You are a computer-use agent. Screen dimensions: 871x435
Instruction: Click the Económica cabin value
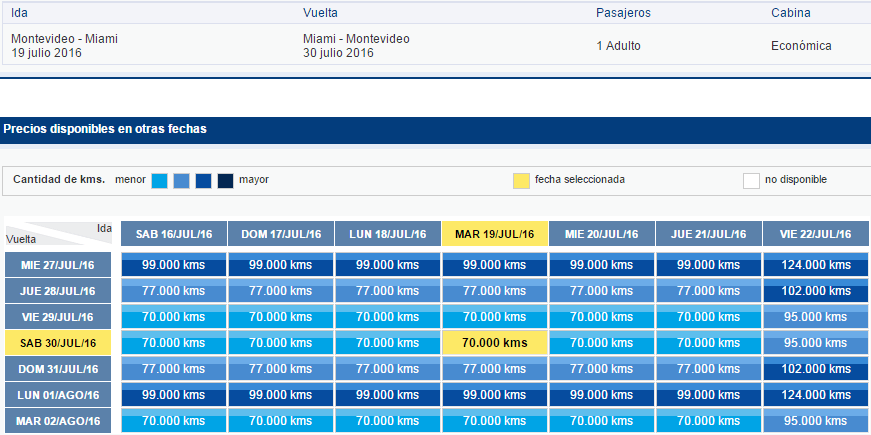pos(801,46)
